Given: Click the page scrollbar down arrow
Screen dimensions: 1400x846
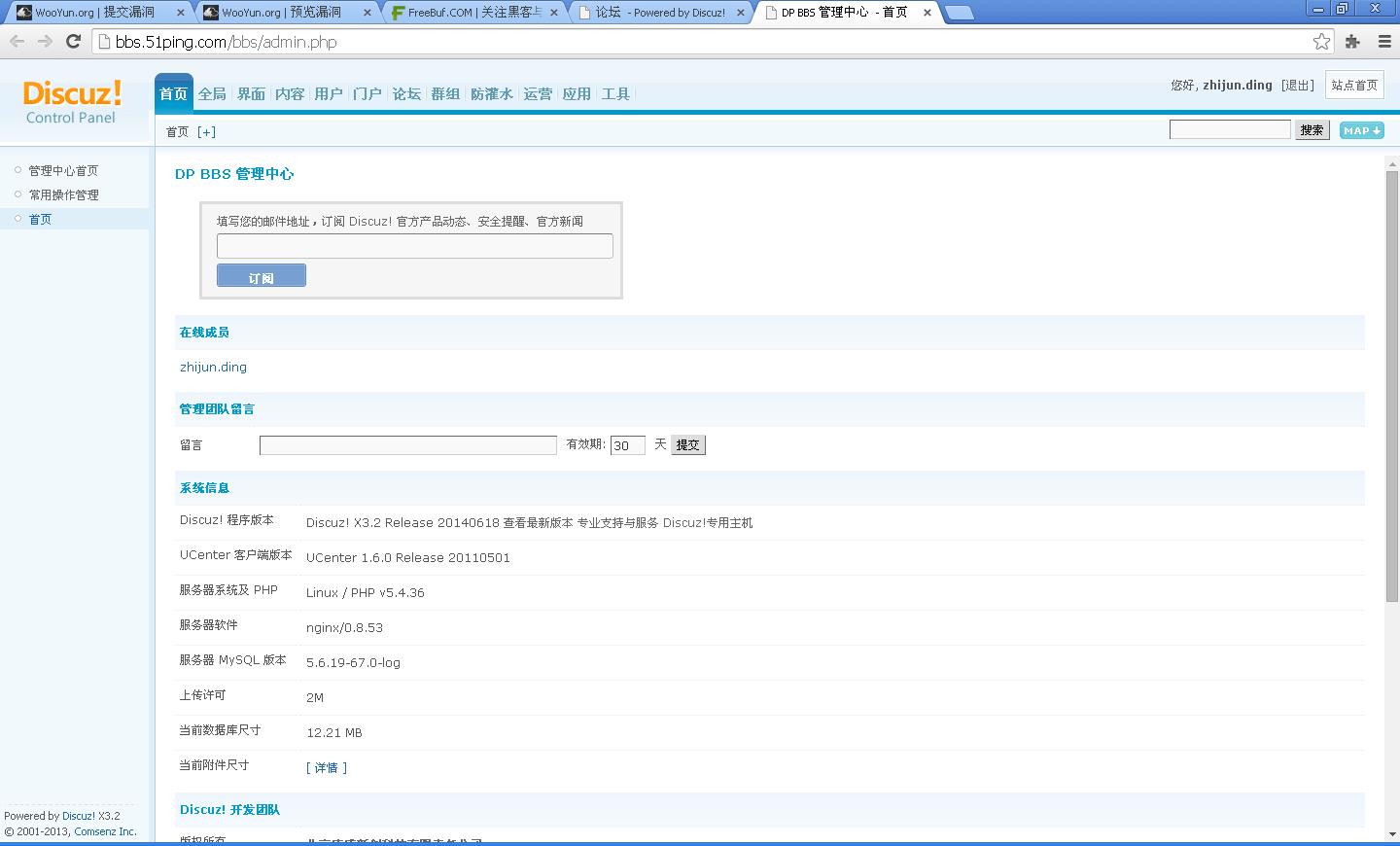Looking at the screenshot, I should (x=1392, y=833).
